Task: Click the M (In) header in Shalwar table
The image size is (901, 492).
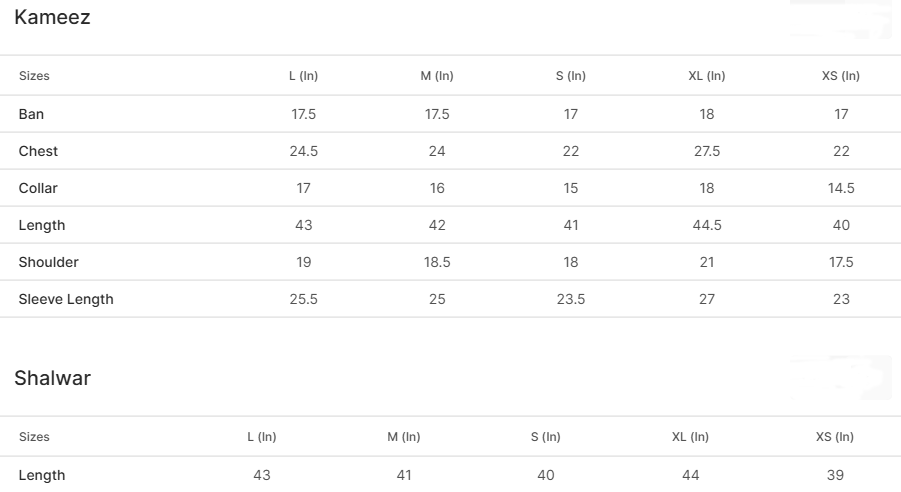Action: 404,437
